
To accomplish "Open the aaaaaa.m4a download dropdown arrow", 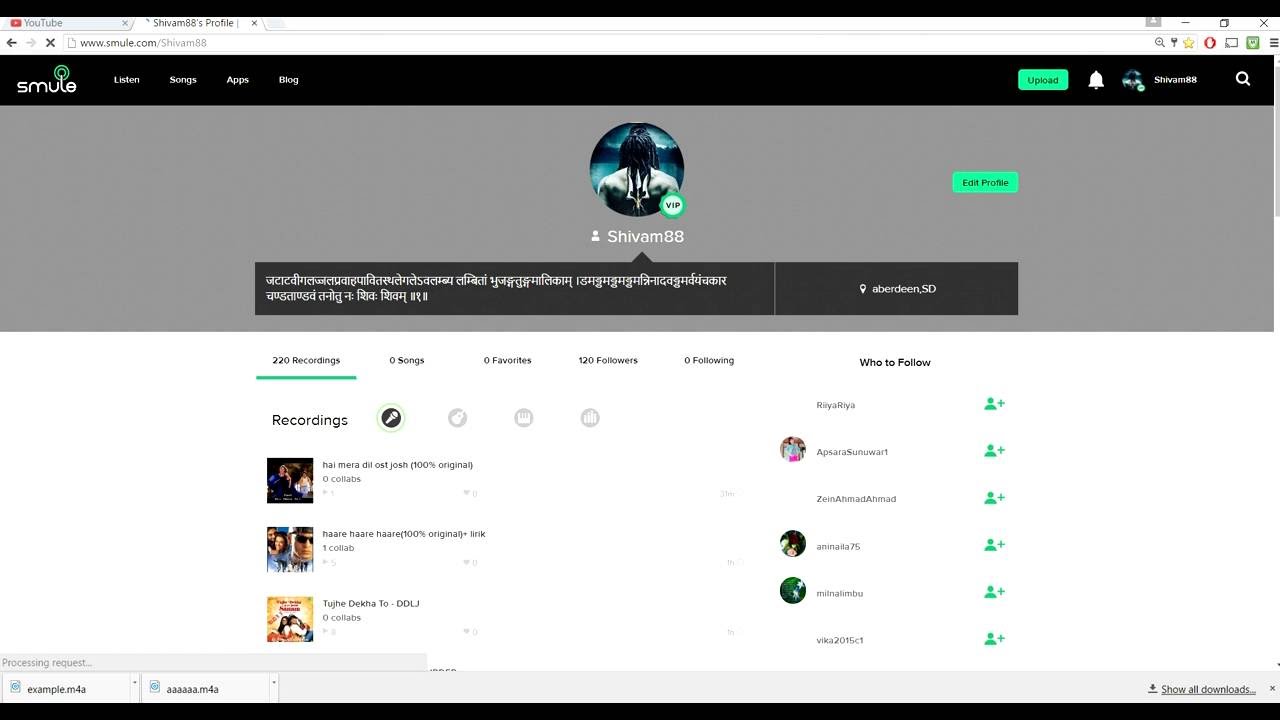I will (273, 685).
